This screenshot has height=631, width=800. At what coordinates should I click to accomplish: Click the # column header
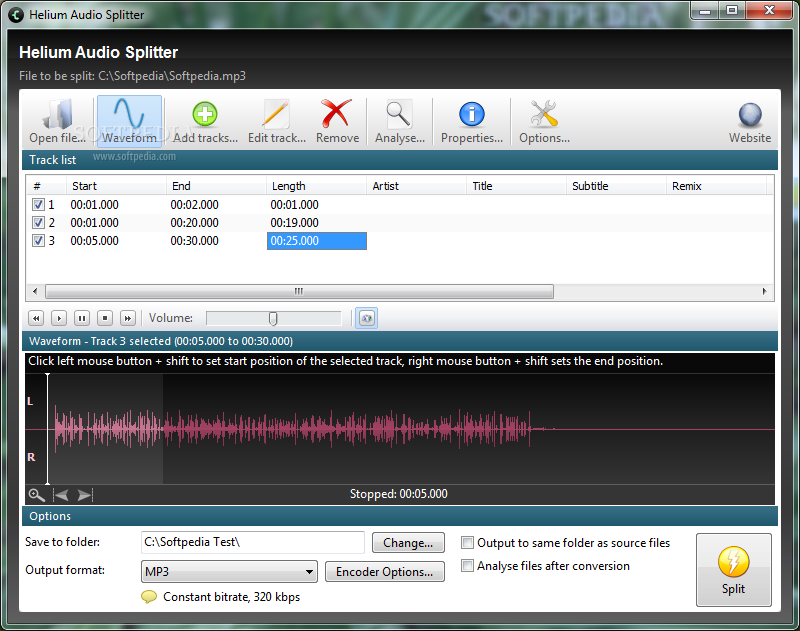pyautogui.click(x=46, y=186)
